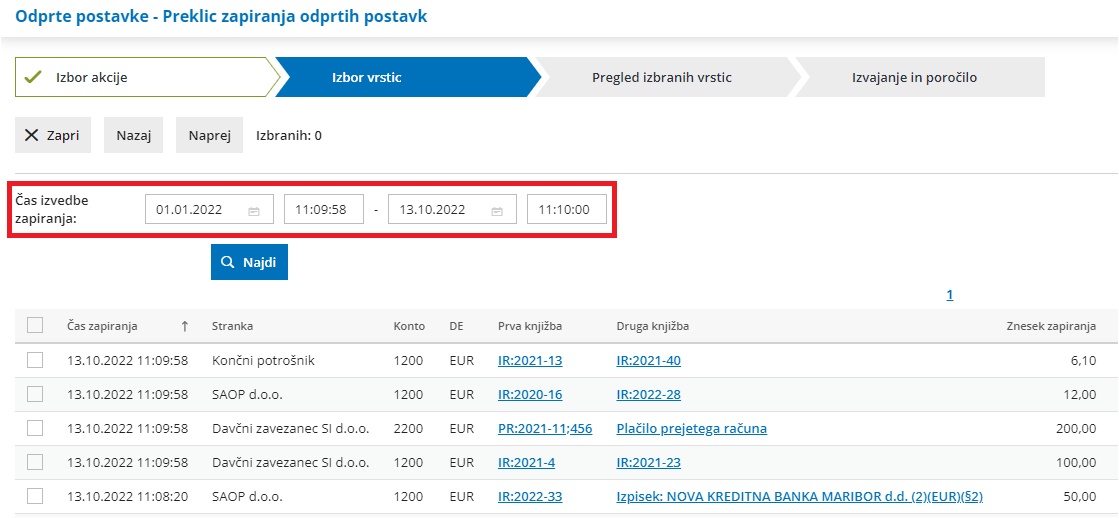Image resolution: width=1119 pixels, height=518 pixels.
Task: Tick the checkbox for the Končni potrošnik row
Action: coord(35,360)
